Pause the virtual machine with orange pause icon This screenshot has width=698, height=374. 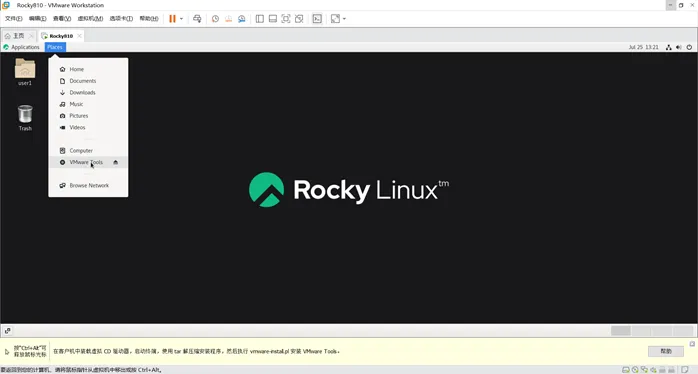(x=172, y=19)
